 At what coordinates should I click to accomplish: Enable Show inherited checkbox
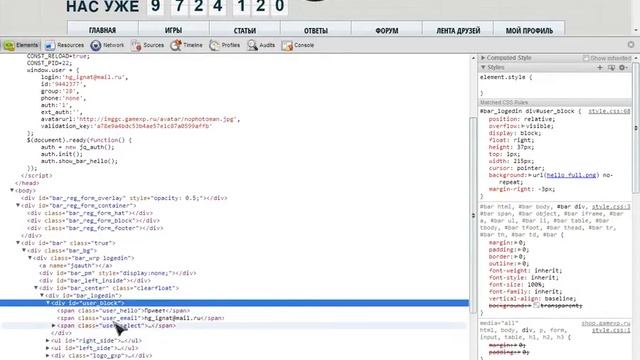[x=586, y=58]
